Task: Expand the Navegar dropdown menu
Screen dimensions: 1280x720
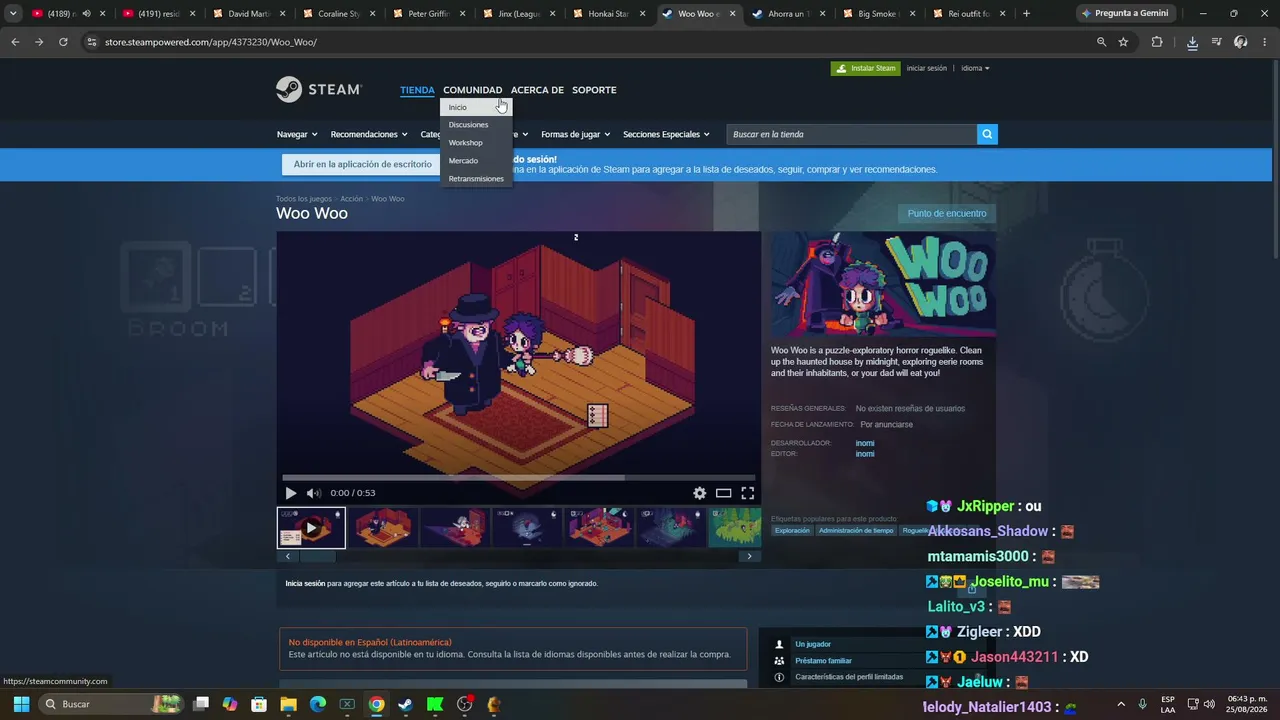Action: [297, 134]
